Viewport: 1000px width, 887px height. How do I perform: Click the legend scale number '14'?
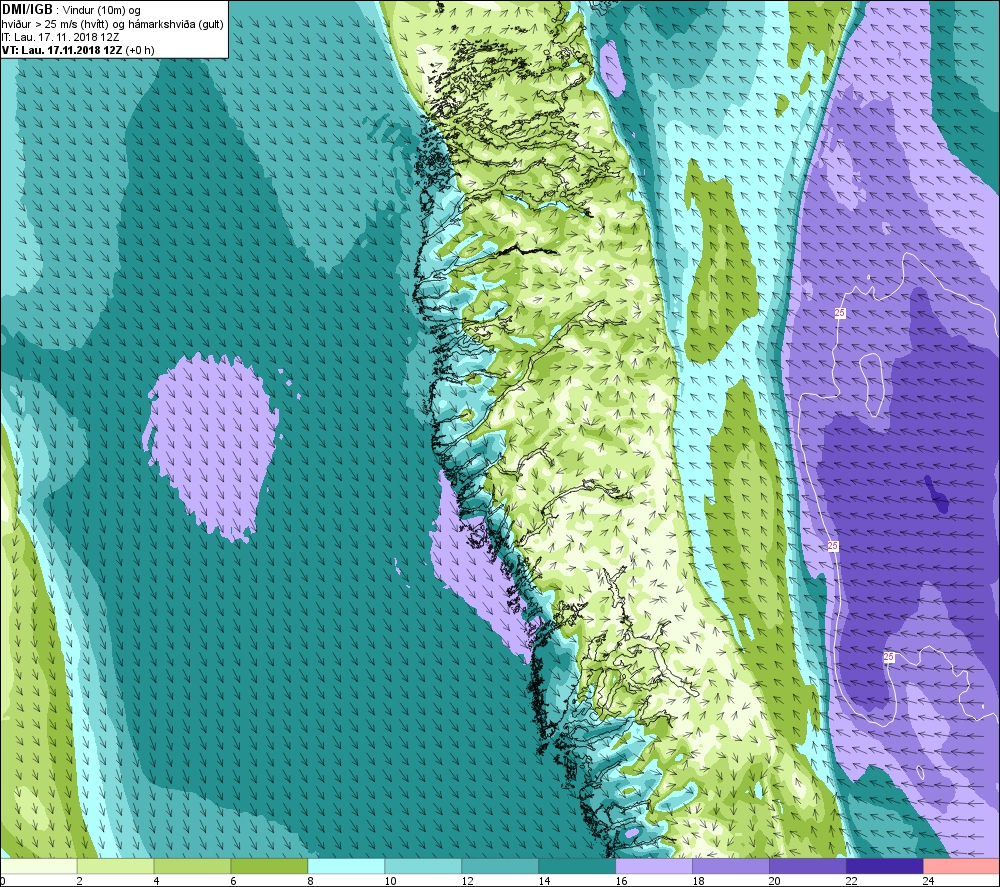tap(544, 881)
